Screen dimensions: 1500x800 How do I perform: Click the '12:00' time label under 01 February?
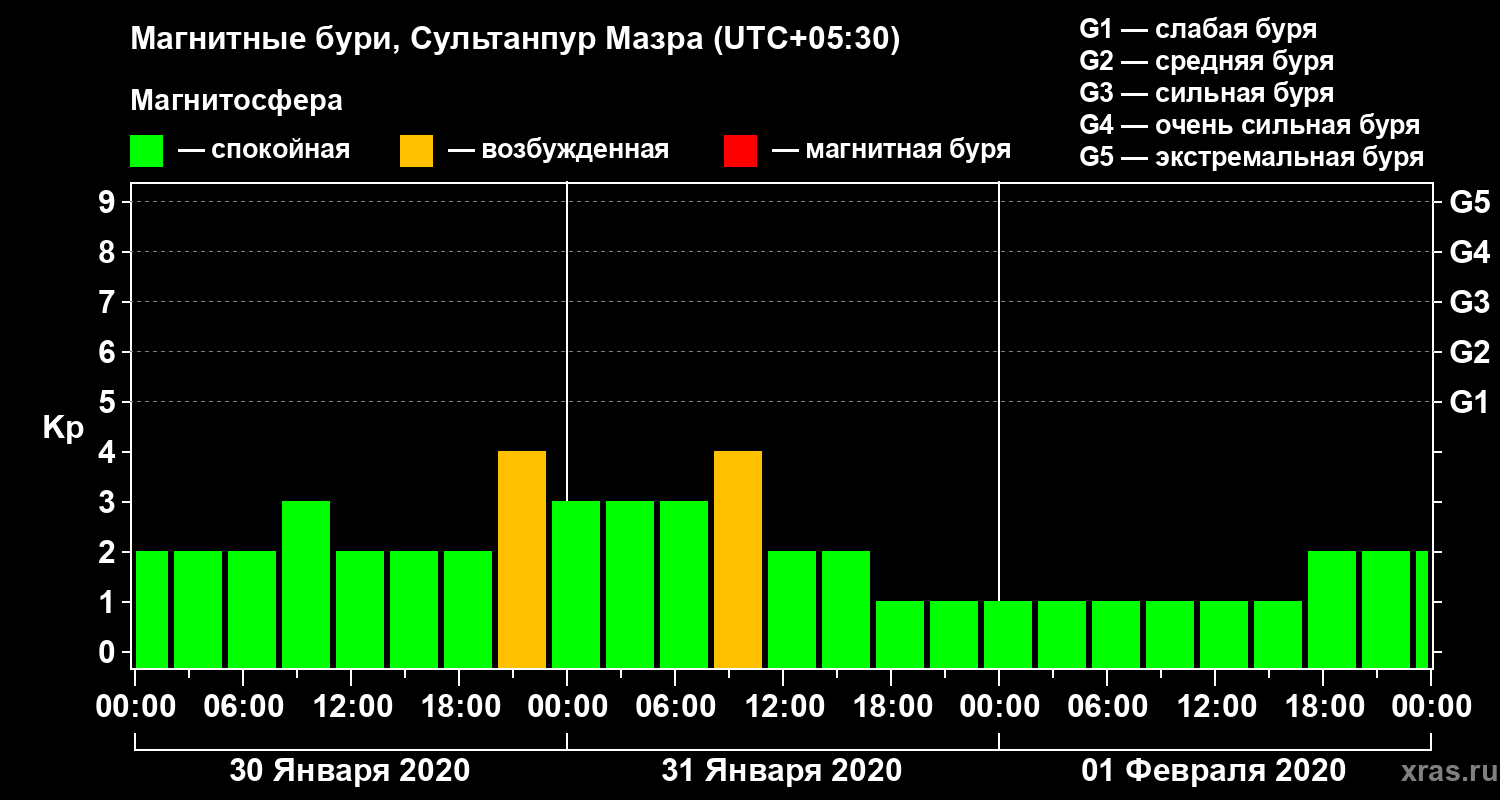point(1216,706)
